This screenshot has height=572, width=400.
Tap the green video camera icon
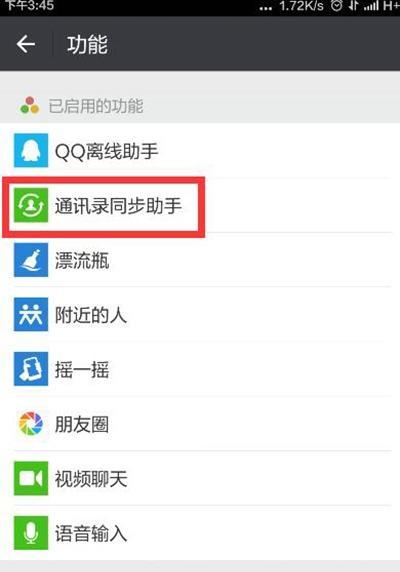click(x=31, y=478)
